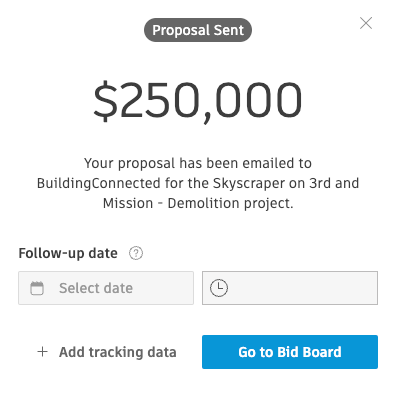Click the Skyscraper on 3rd project name

(x=273, y=183)
